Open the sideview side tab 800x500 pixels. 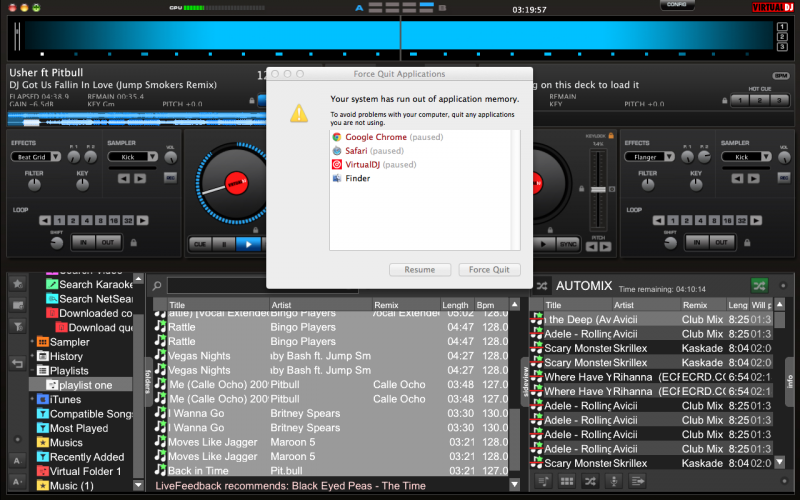pos(524,382)
